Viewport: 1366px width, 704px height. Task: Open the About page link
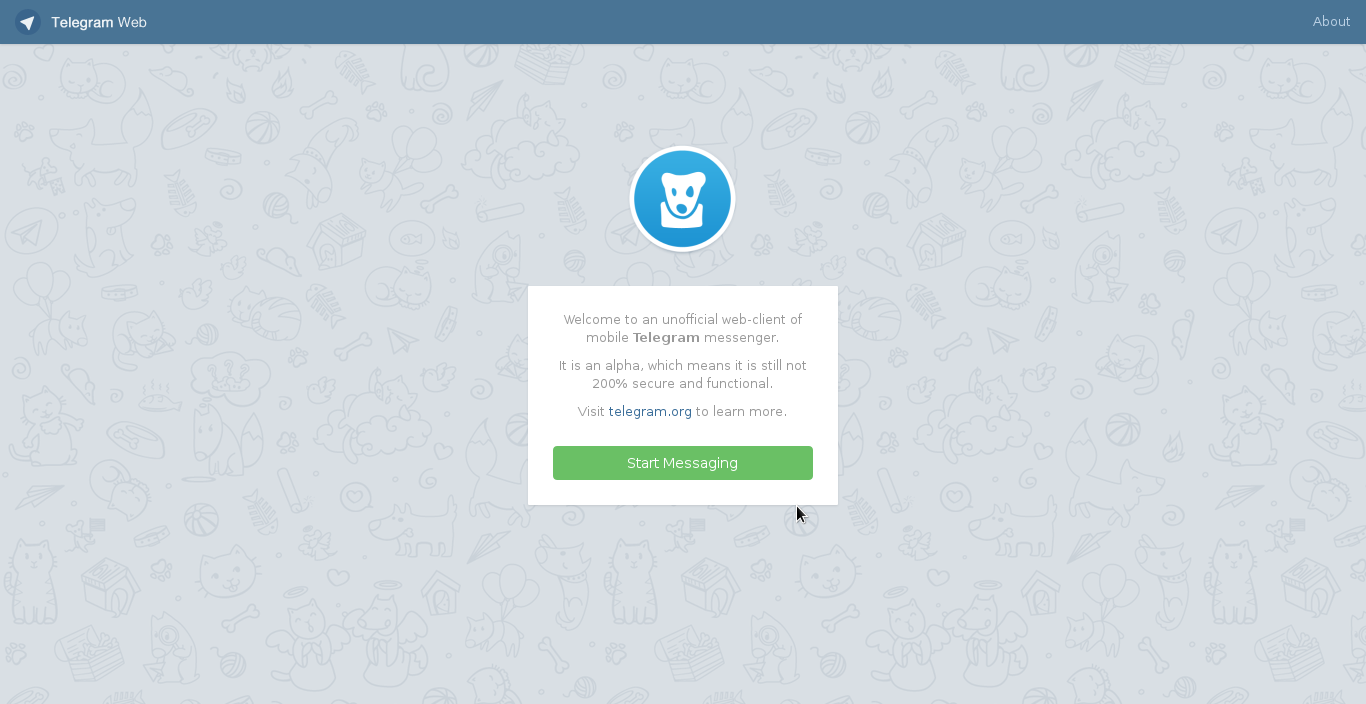1331,22
